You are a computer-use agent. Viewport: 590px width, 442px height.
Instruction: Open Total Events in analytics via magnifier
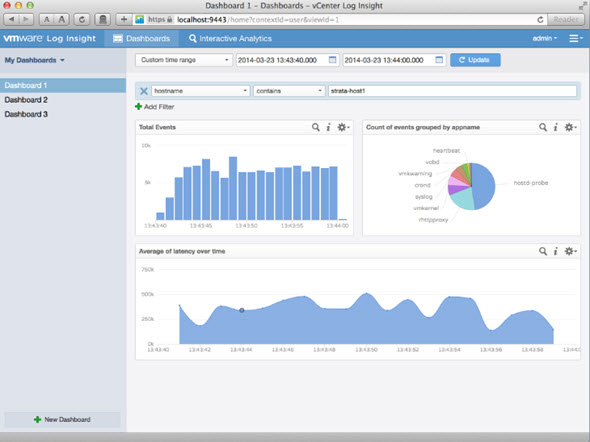(316, 127)
